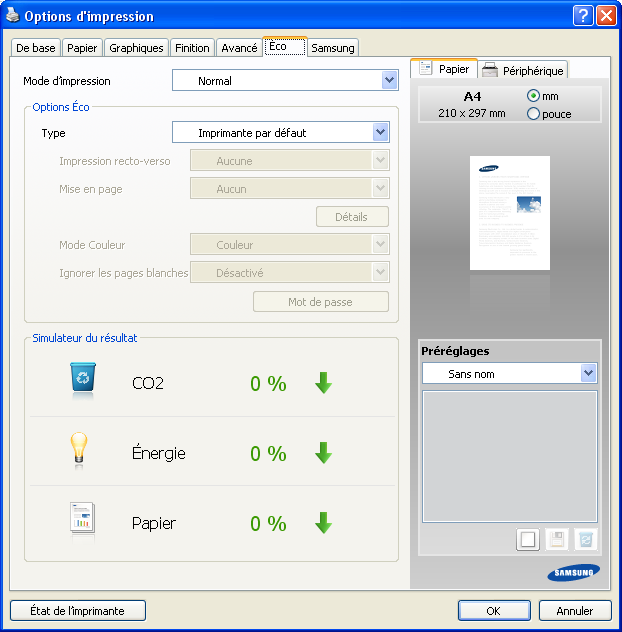The width and height of the screenshot is (622, 632).
Task: Click the Samsung logo
Action: pos(573,572)
